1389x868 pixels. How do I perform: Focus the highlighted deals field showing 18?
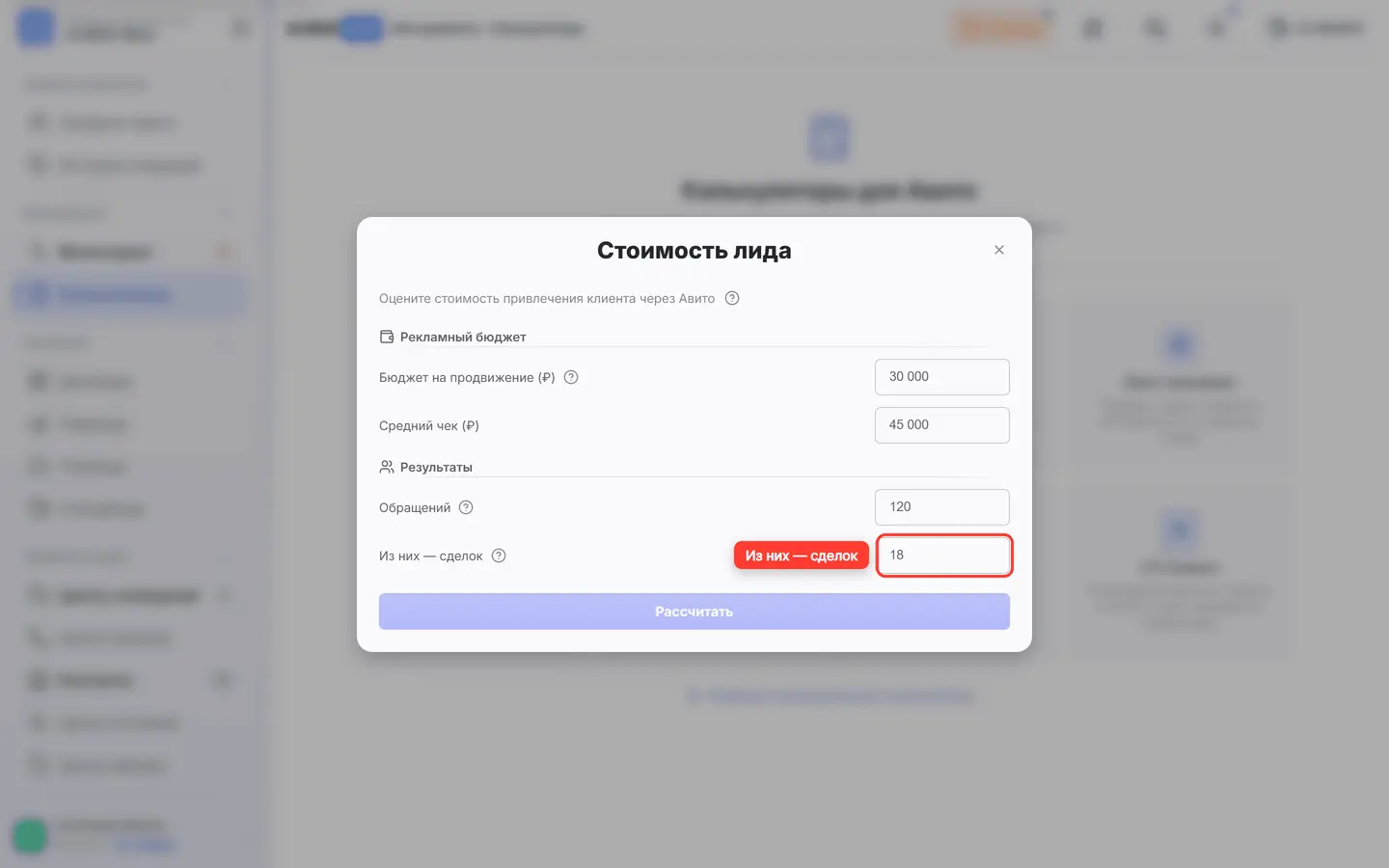[944, 556]
